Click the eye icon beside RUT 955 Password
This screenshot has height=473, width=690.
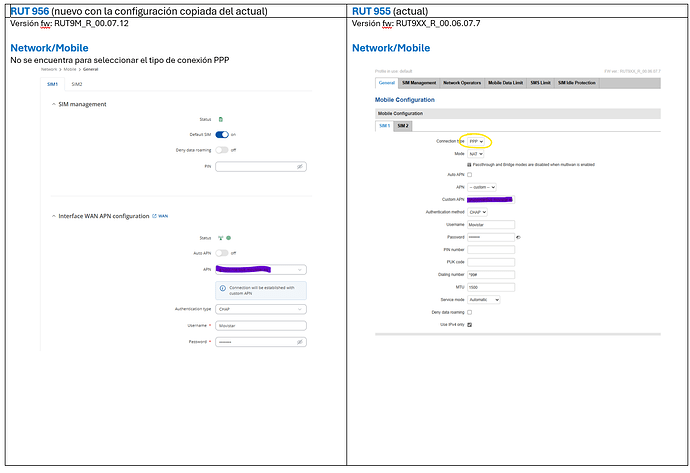click(518, 237)
